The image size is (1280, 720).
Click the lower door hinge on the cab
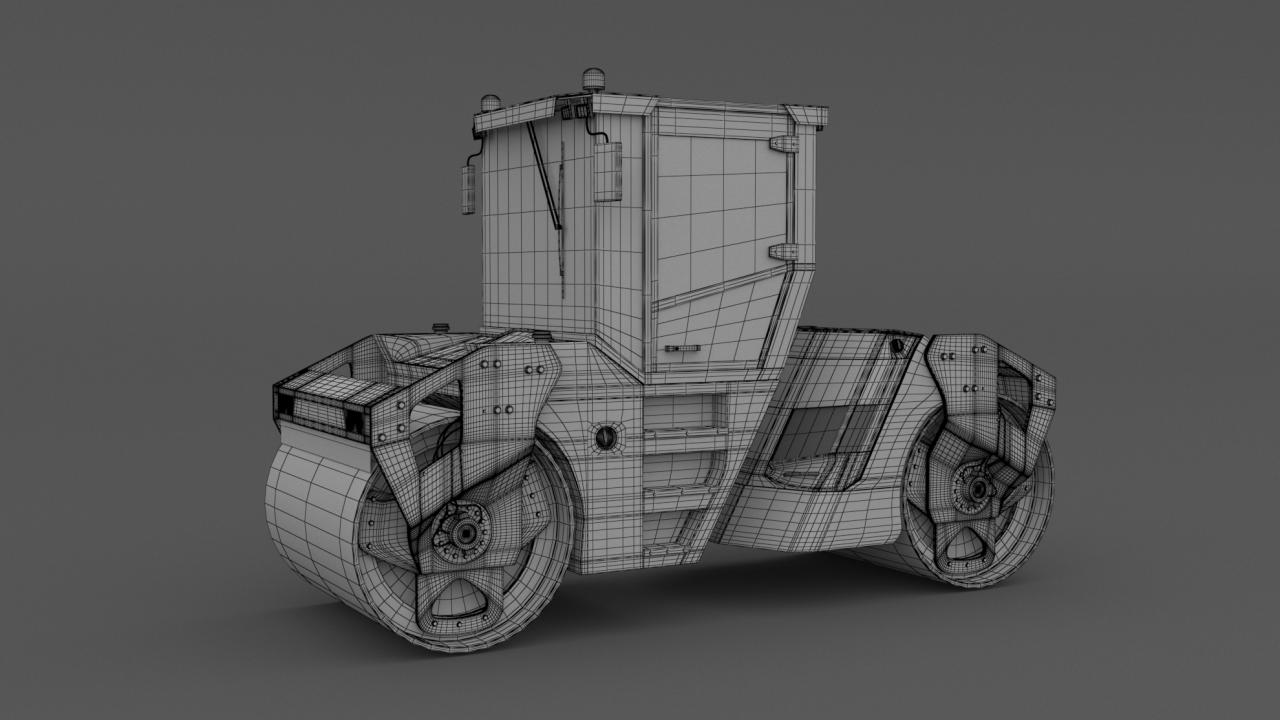(x=784, y=252)
